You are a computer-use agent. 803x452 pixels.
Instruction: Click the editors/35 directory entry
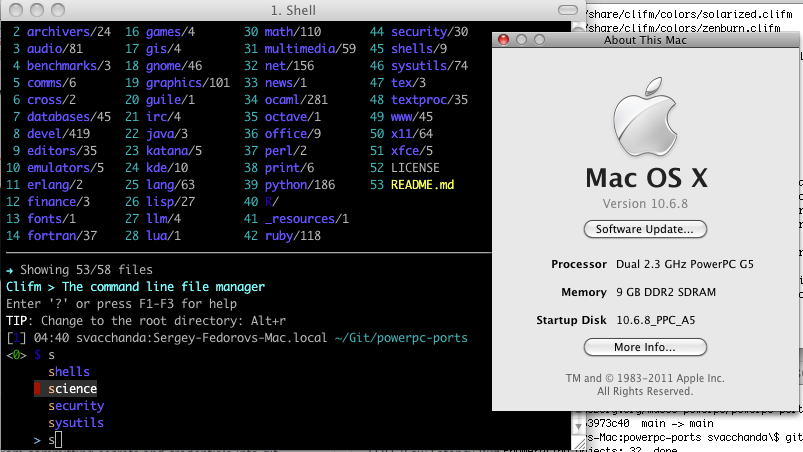tap(62, 150)
